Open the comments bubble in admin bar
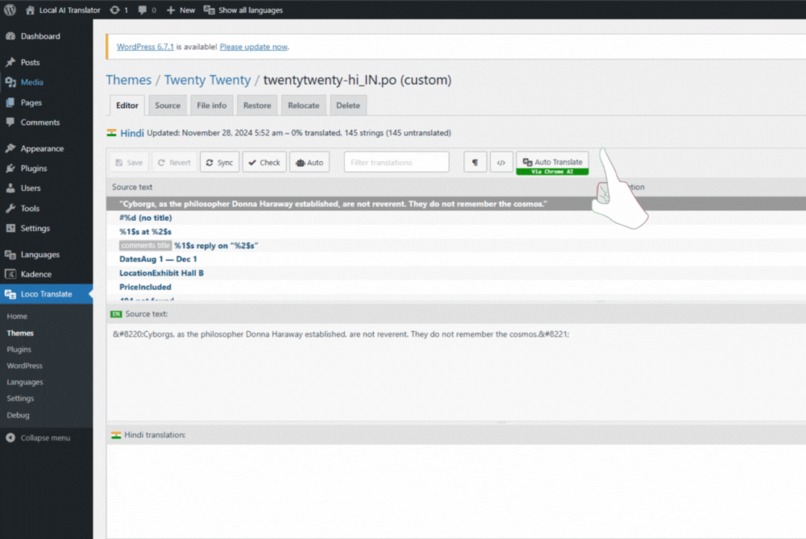 [147, 10]
